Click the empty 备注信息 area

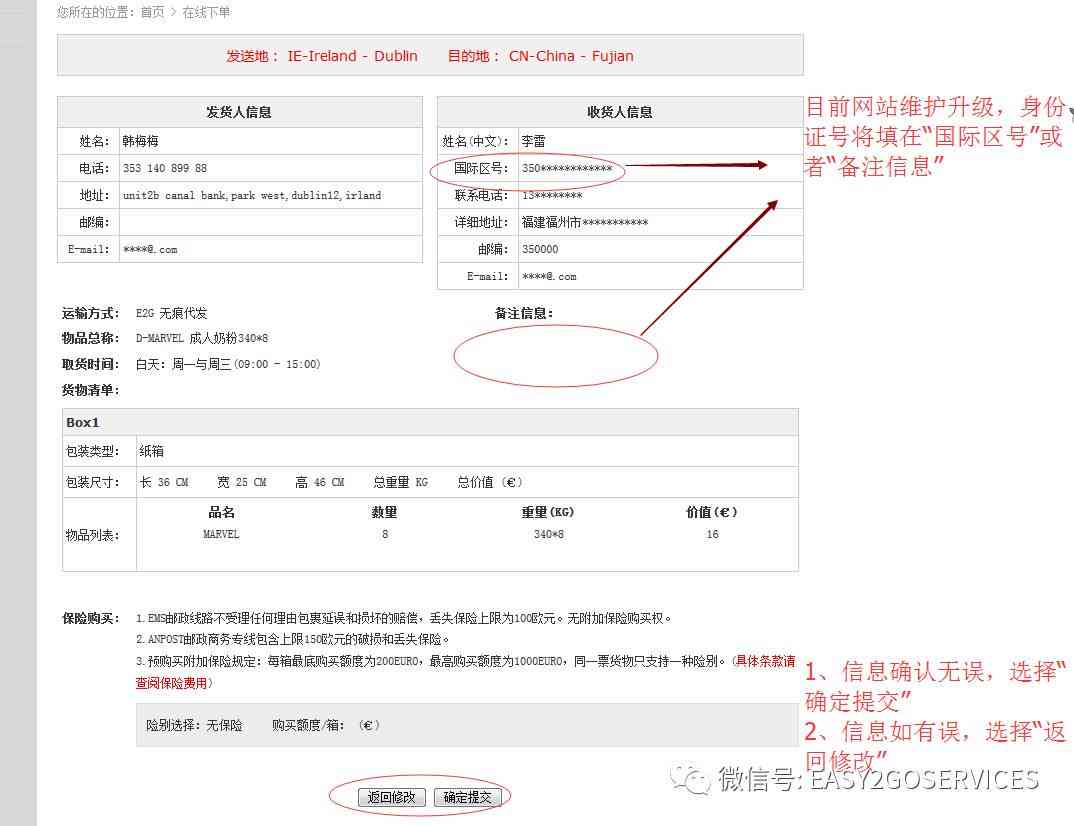555,355
